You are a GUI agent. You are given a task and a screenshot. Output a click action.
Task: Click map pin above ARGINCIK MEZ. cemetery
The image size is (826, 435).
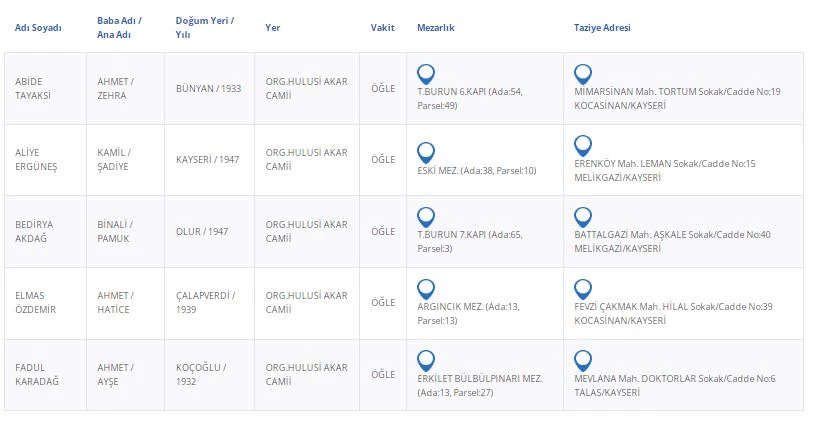click(425, 289)
